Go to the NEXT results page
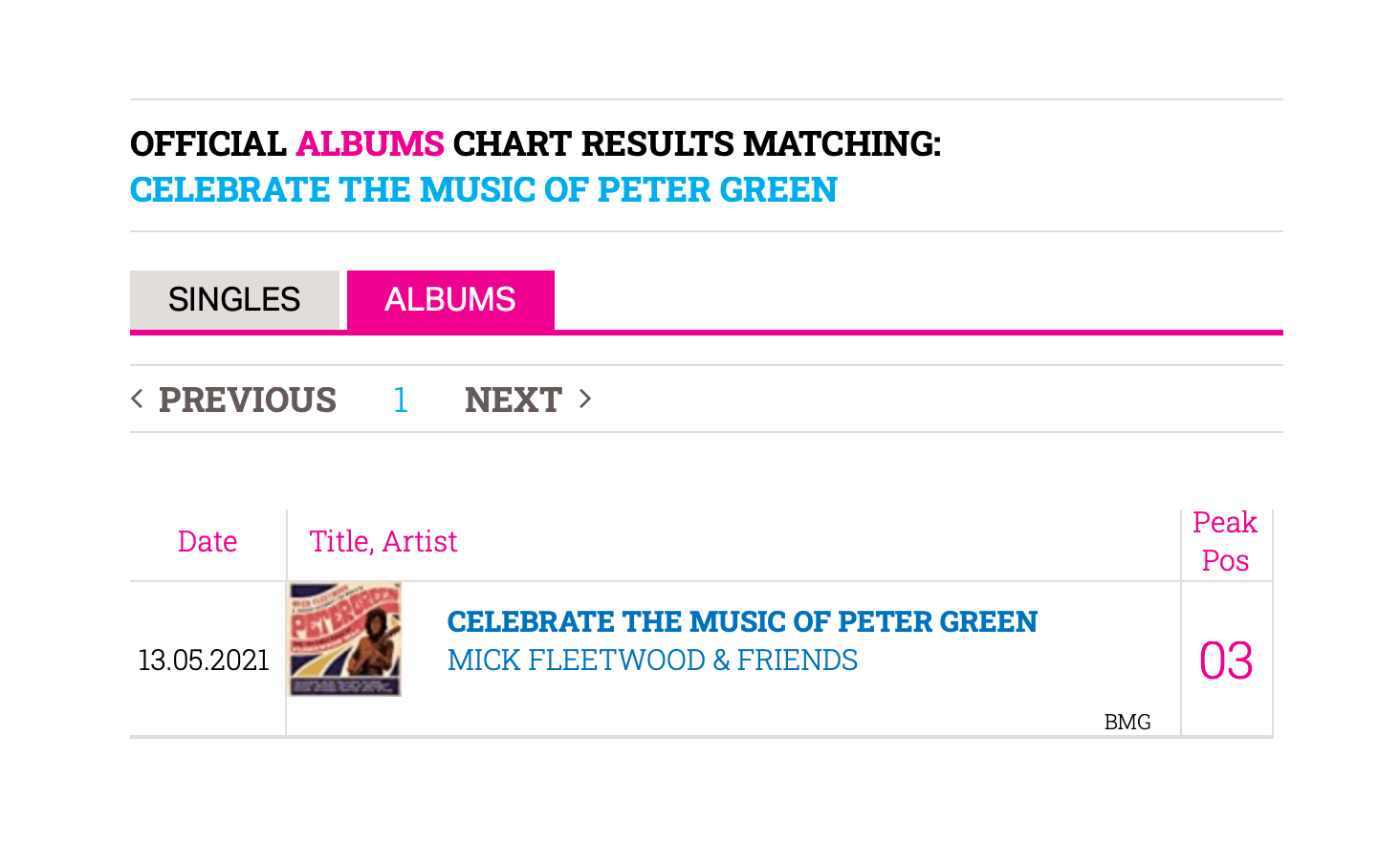 tap(514, 400)
